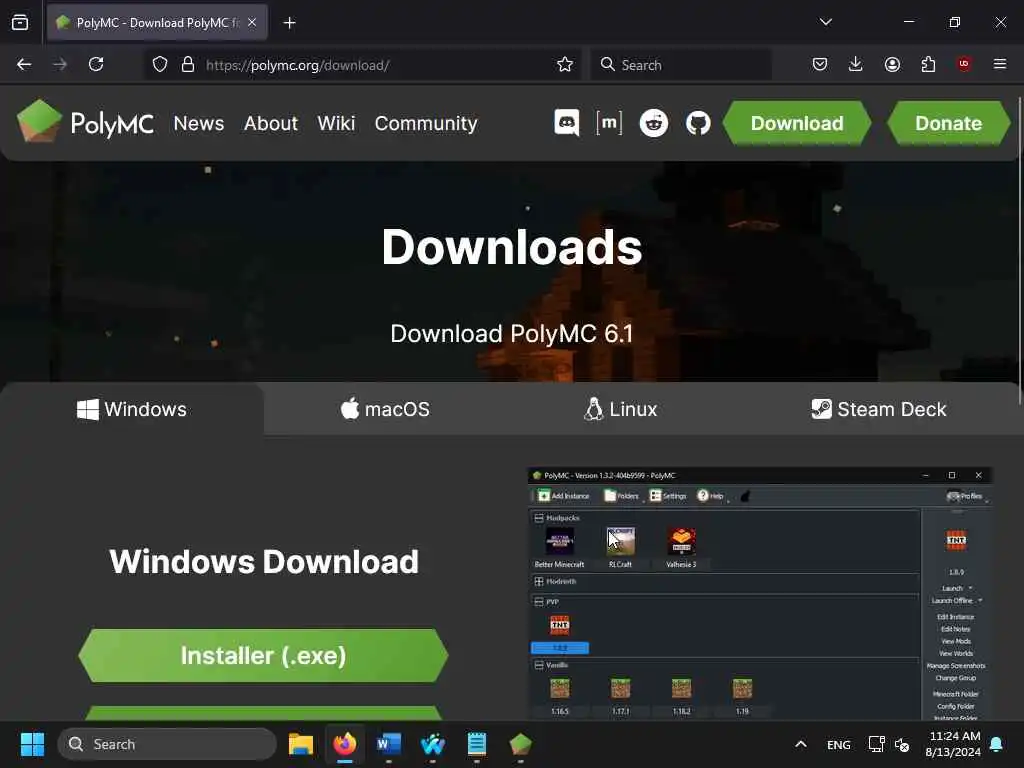Click the page vertical scrollbar

tap(1020, 251)
